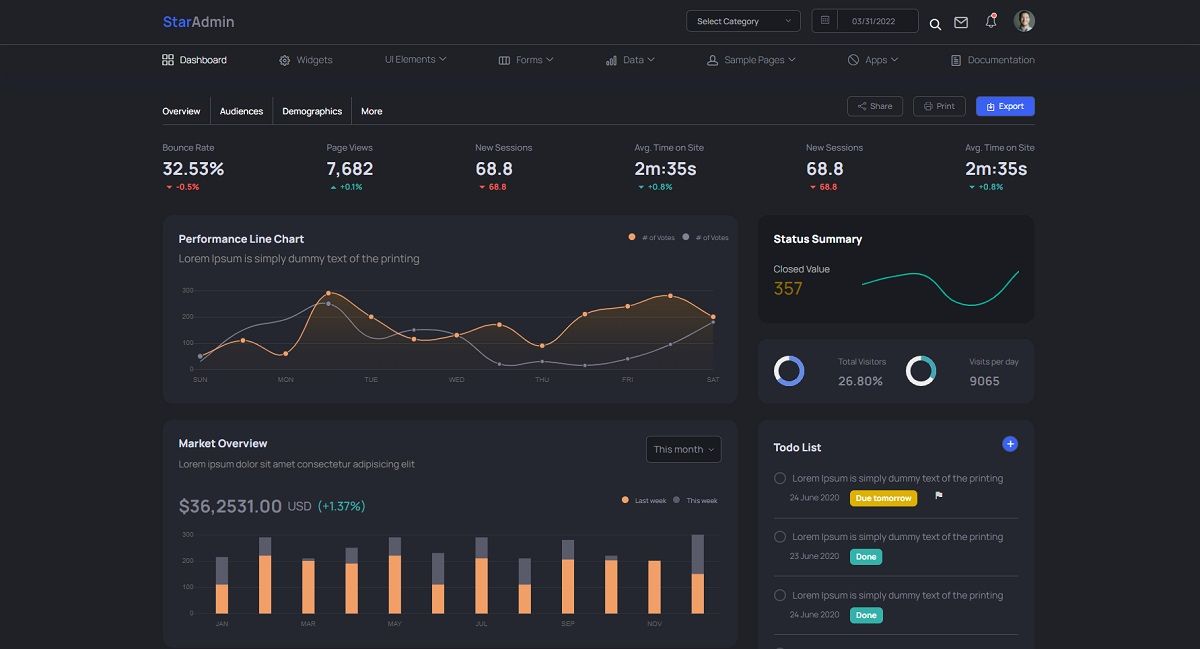The width and height of the screenshot is (1200, 649).
Task: Select the Dashboard grid icon in the navbar
Action: point(169,60)
